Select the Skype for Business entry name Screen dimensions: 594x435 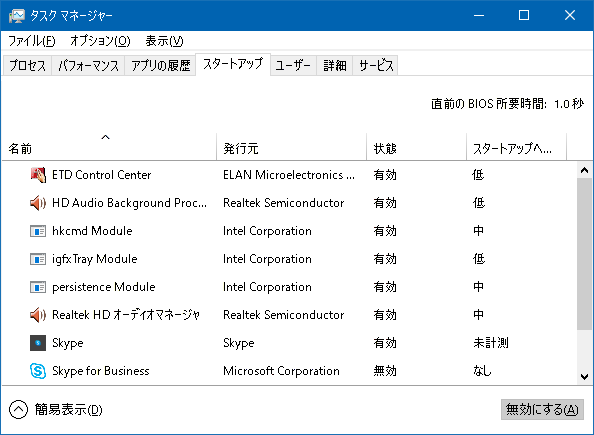click(x=101, y=371)
